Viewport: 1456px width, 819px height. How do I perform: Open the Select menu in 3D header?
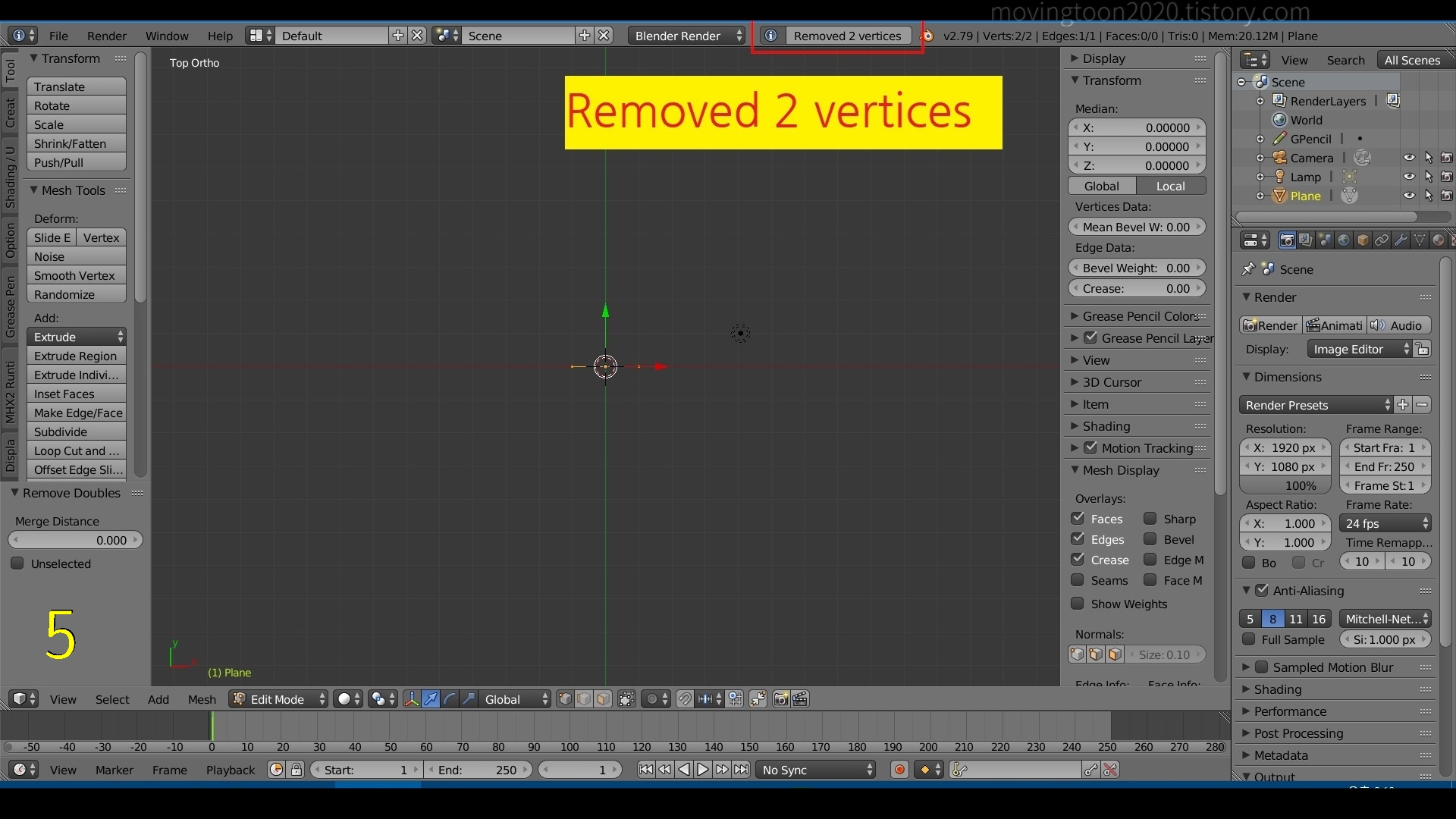pos(112,699)
